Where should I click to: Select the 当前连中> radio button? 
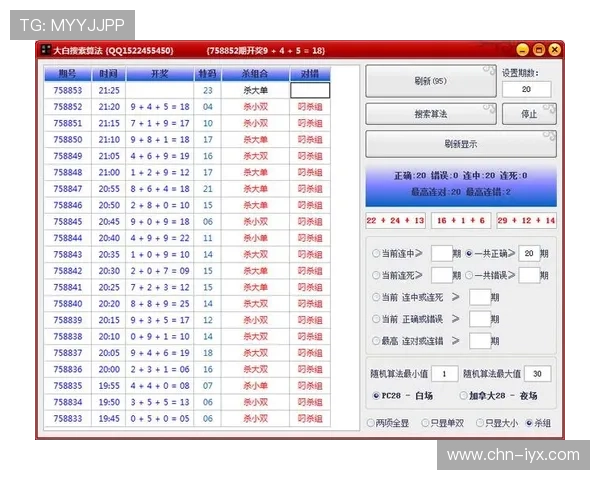pyautogui.click(x=376, y=253)
